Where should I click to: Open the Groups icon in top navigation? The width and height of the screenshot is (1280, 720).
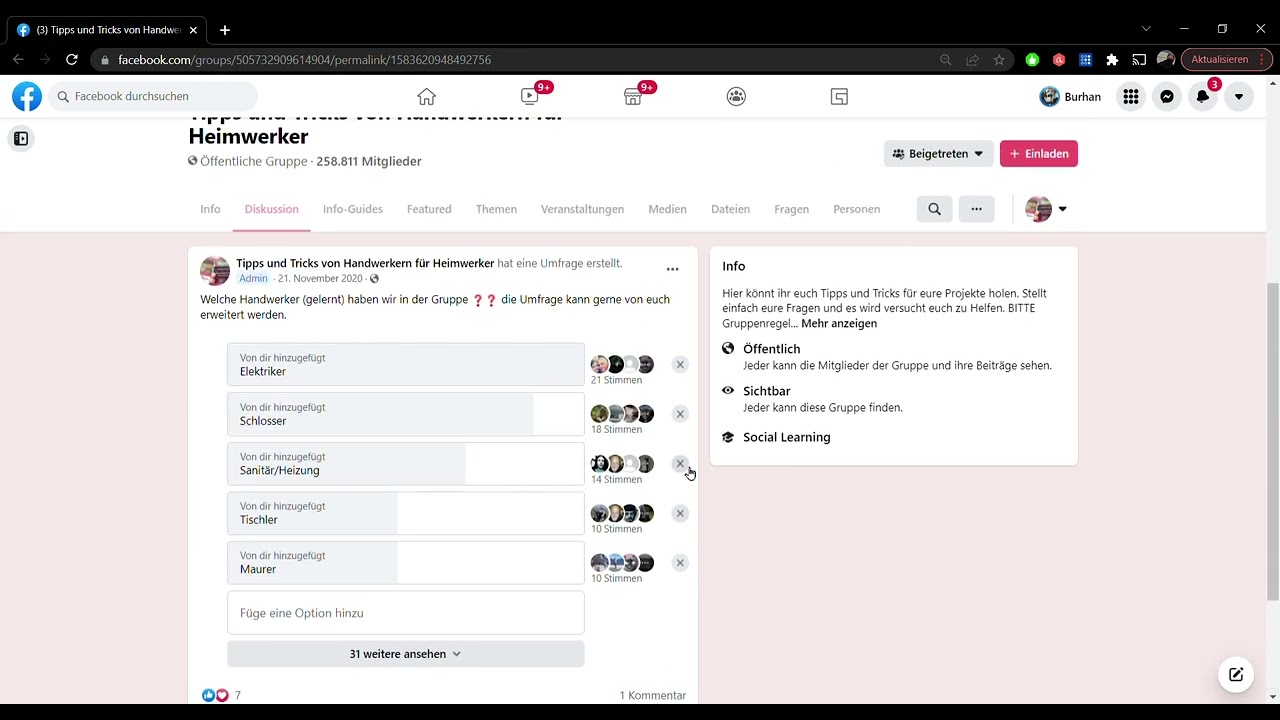click(736, 96)
